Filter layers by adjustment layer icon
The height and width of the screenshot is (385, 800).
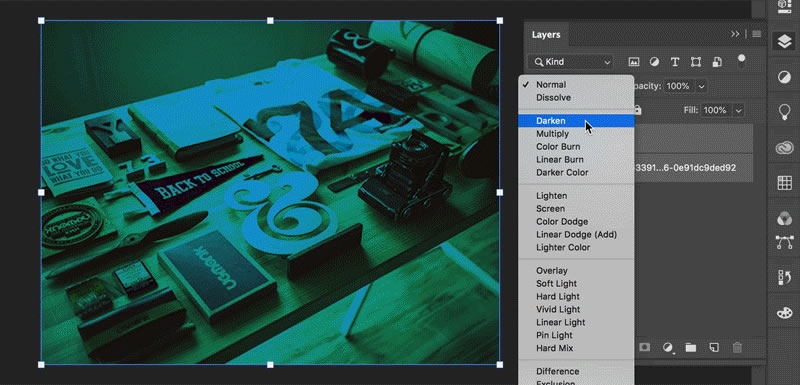tap(654, 62)
